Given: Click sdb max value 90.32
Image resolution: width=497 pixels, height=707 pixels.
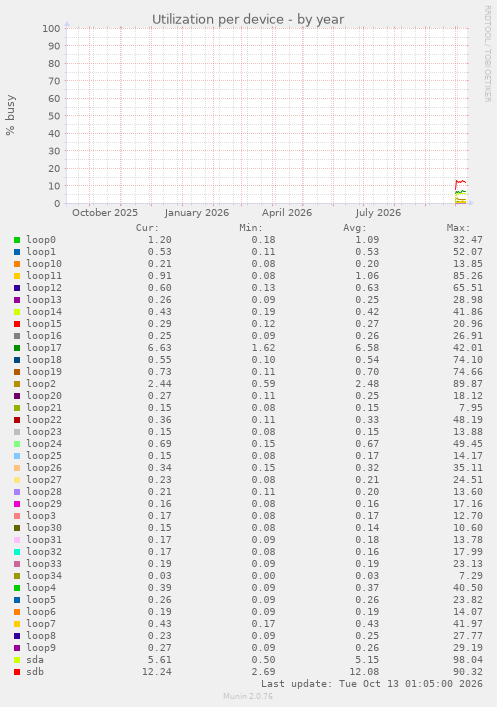Looking at the screenshot, I should tap(468, 672).
